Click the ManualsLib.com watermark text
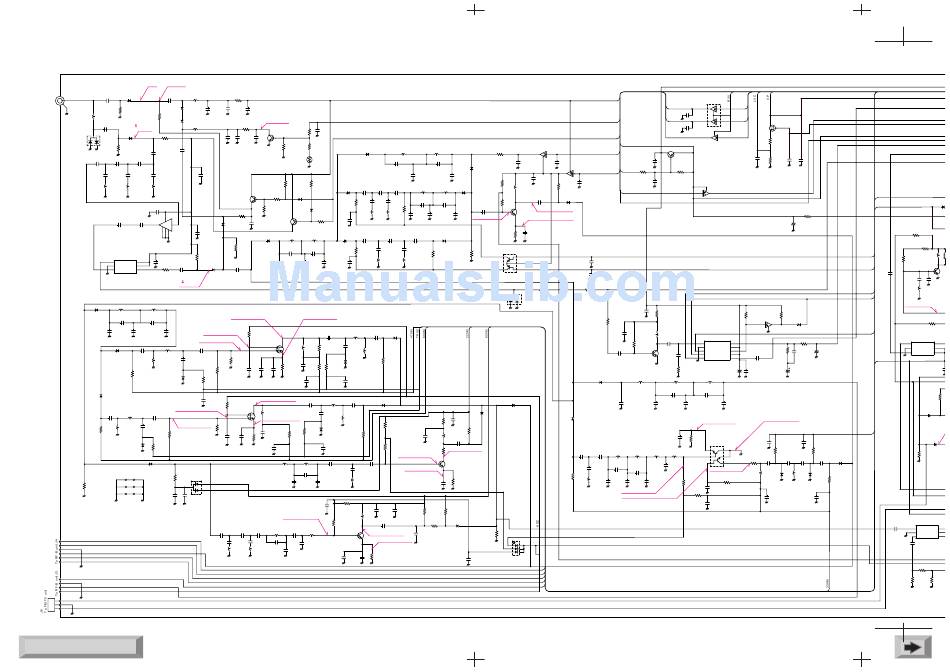Image resolution: width=950 pixels, height=672 pixels. [x=481, y=283]
